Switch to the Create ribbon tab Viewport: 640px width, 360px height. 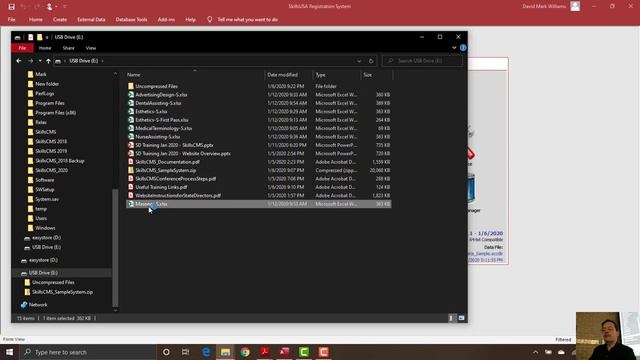(60, 20)
